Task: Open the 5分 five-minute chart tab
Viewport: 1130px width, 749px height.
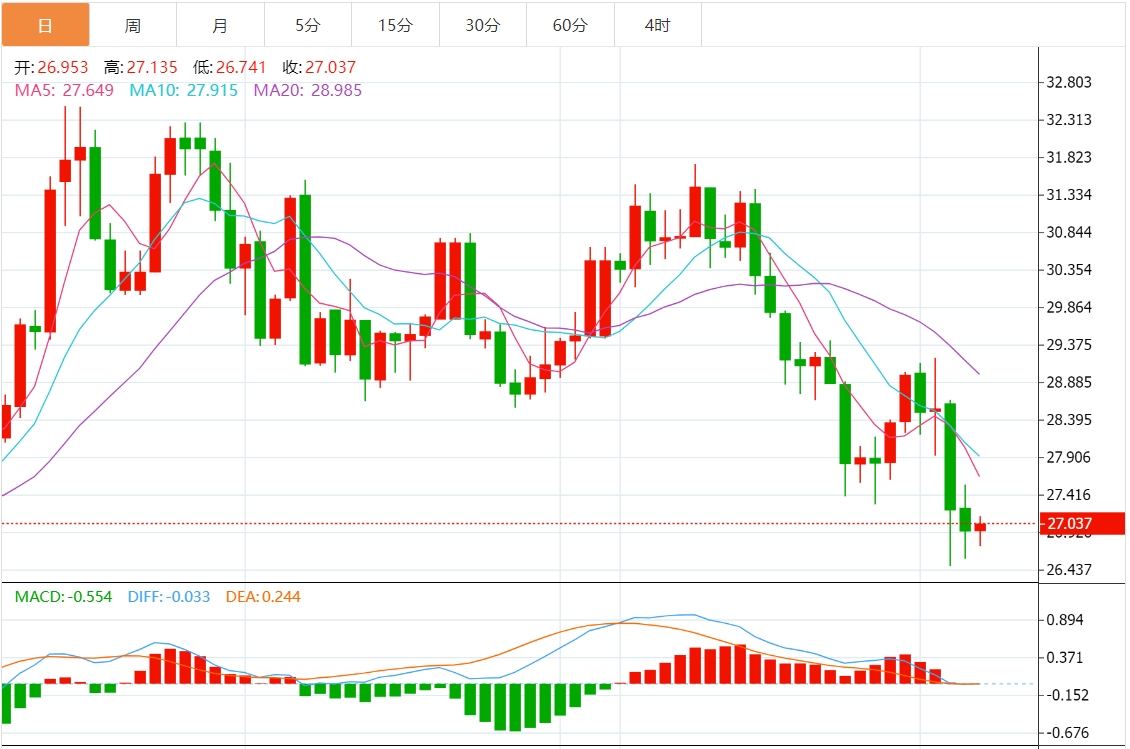Action: pos(308,25)
